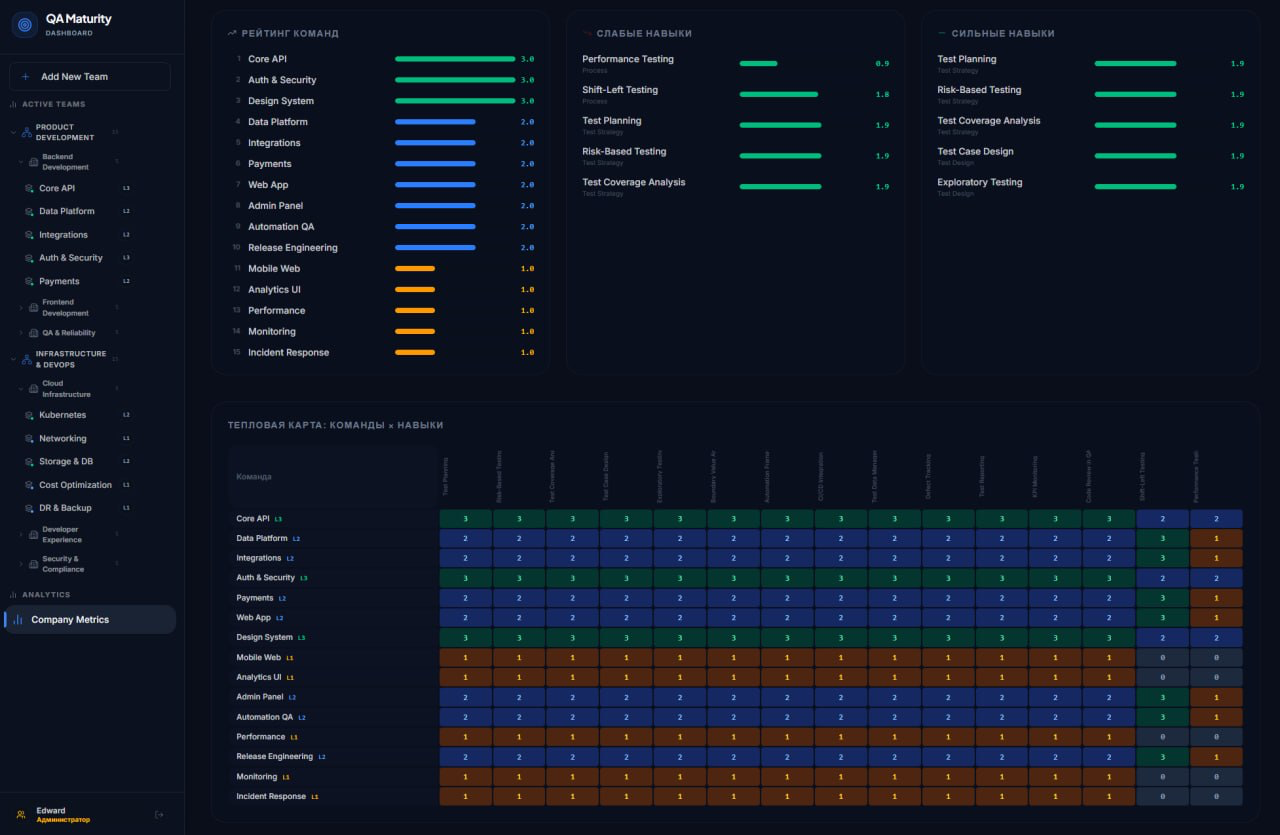1280x835 pixels.
Task: Collapse the Backend Development subgroup
Action: pyautogui.click(x=21, y=162)
